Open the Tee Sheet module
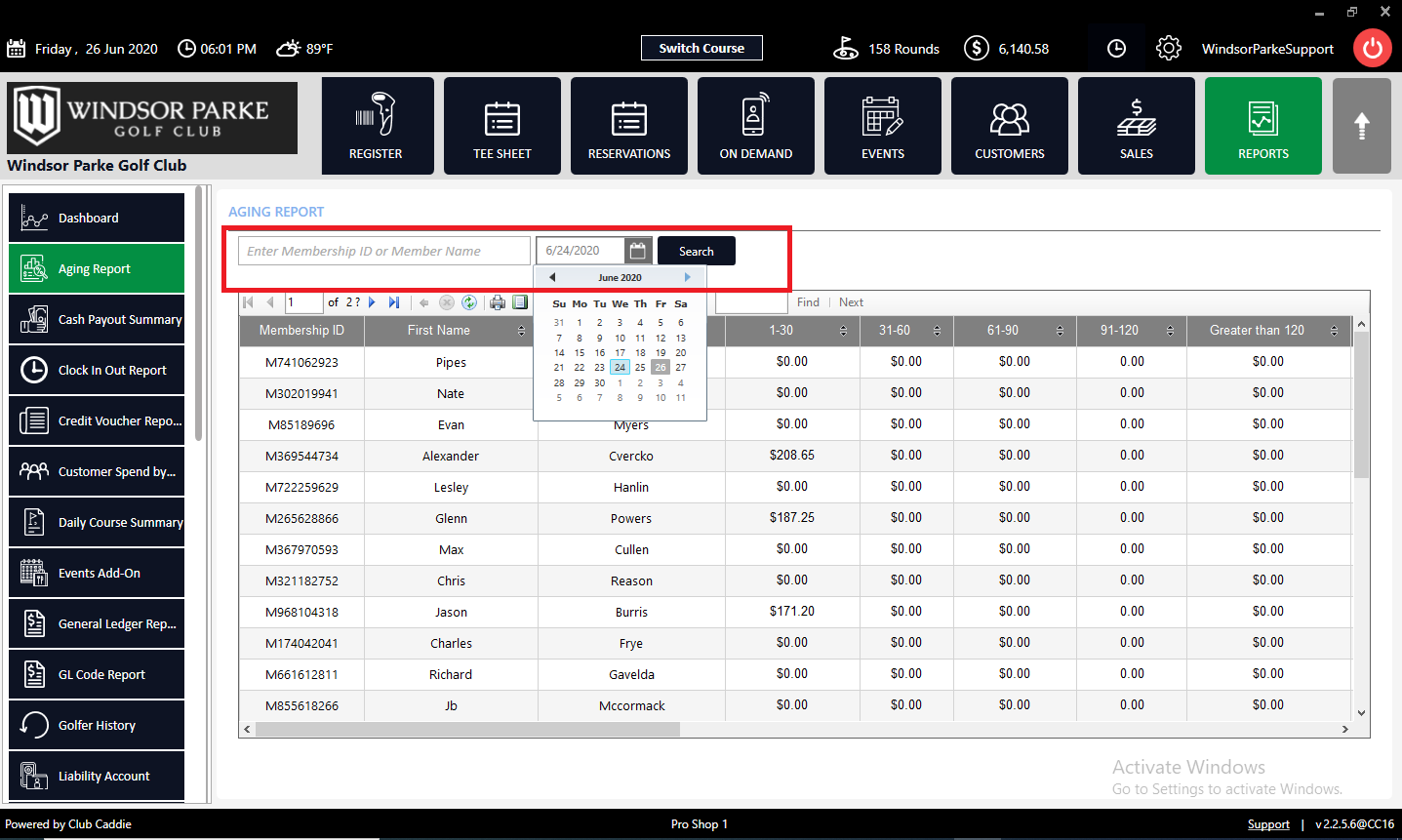 [x=502, y=126]
